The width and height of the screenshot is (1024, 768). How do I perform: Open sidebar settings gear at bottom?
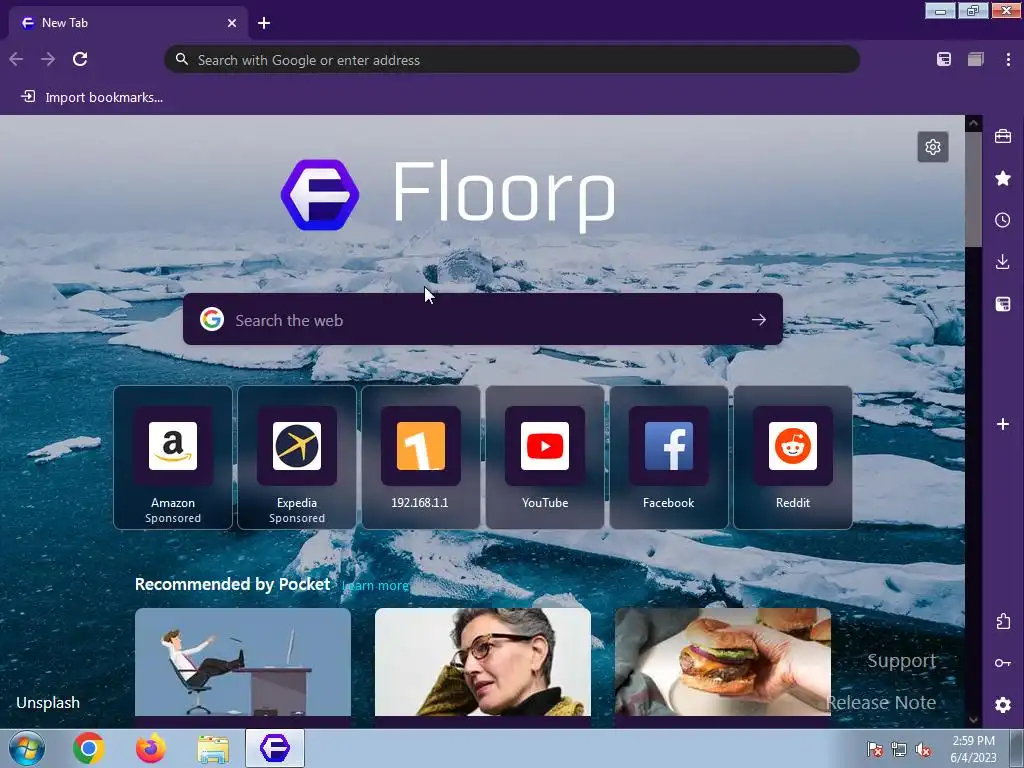1002,705
